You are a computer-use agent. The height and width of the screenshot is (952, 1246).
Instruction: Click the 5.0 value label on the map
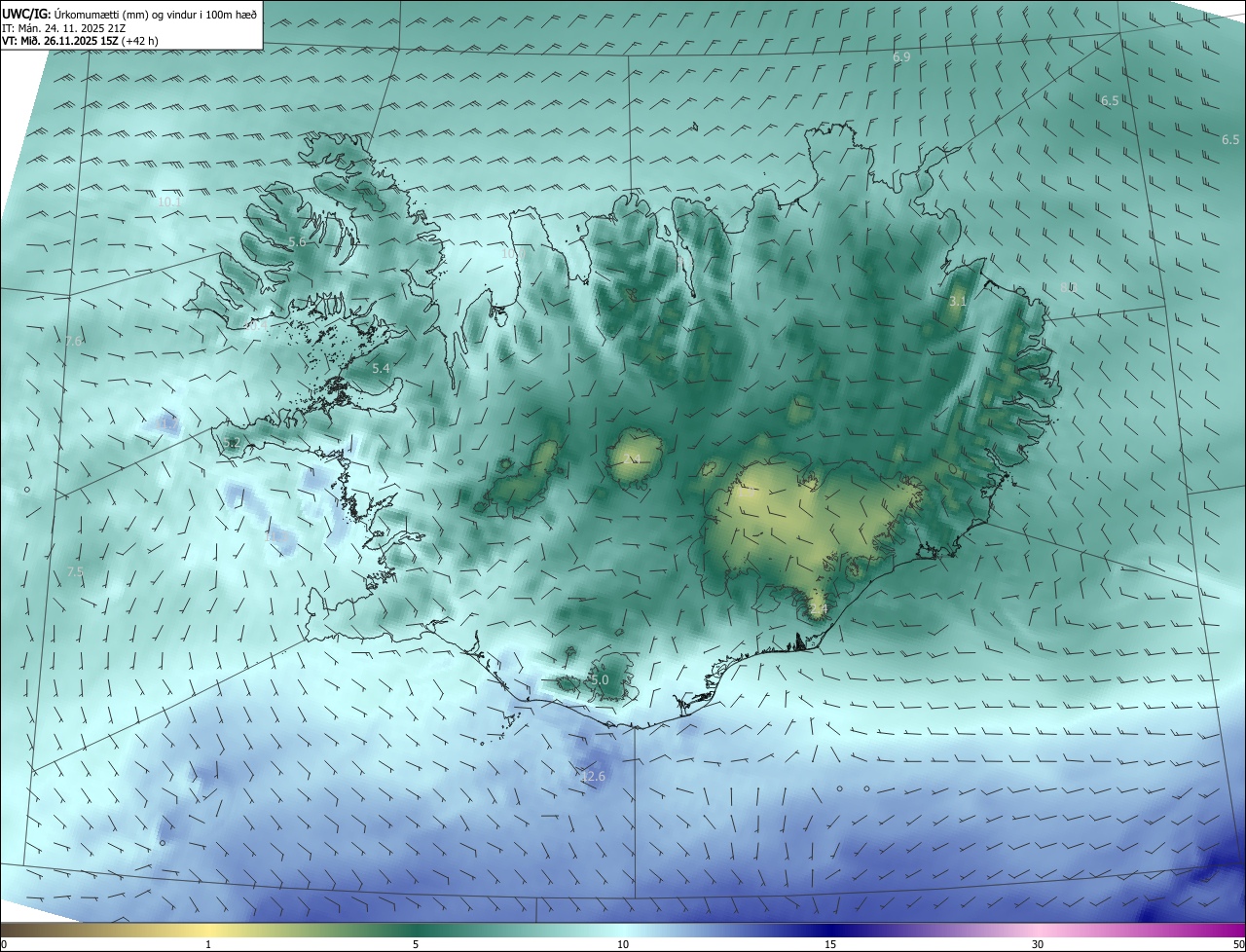(600, 679)
